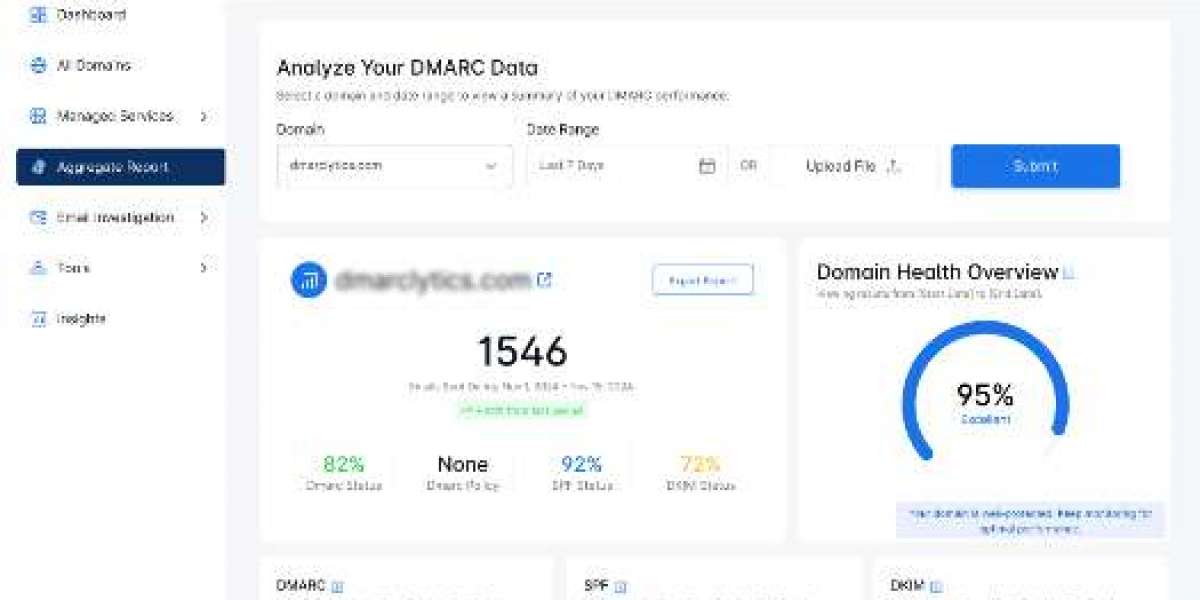Open the Domain dropdown showing dmarclytics.com
Viewport: 1200px width, 600px height.
pos(395,166)
